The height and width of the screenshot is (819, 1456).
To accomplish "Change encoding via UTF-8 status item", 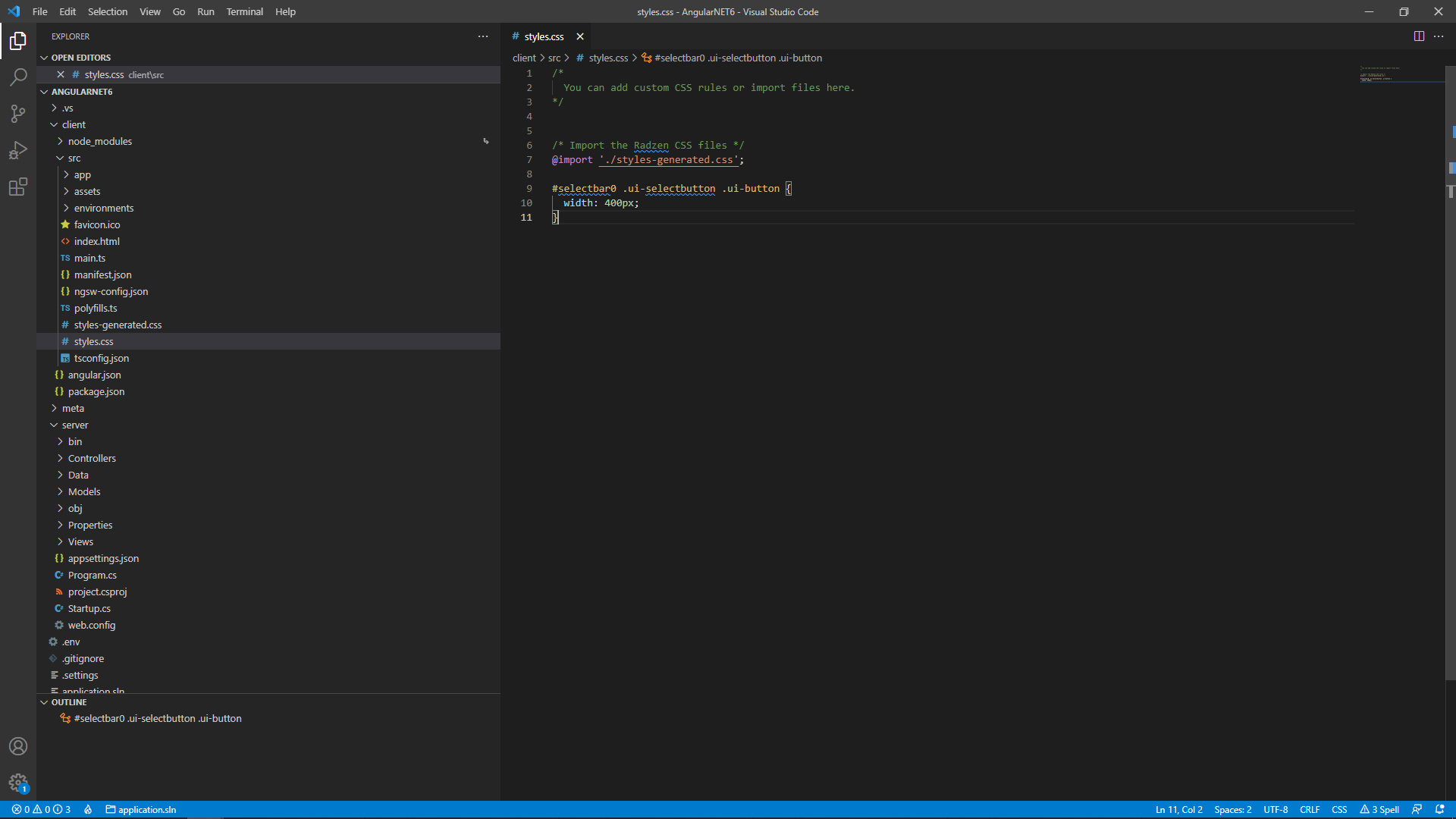I will coord(1276,810).
